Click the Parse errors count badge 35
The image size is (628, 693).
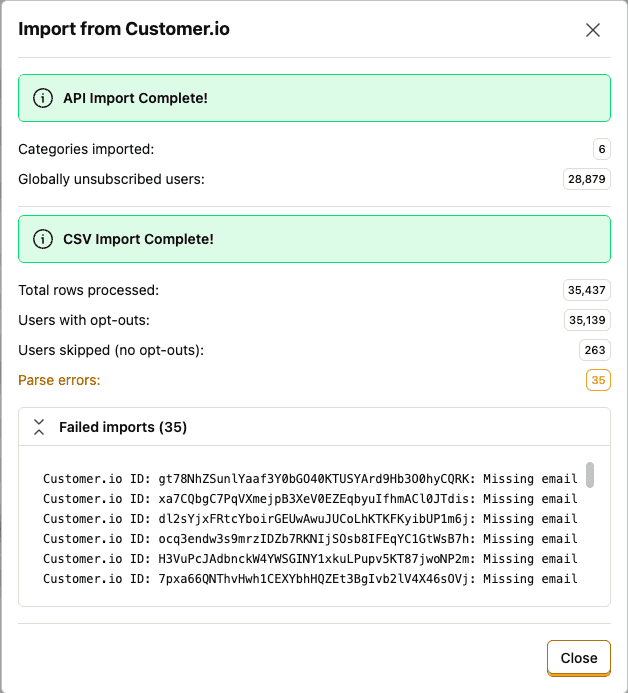pos(598,380)
